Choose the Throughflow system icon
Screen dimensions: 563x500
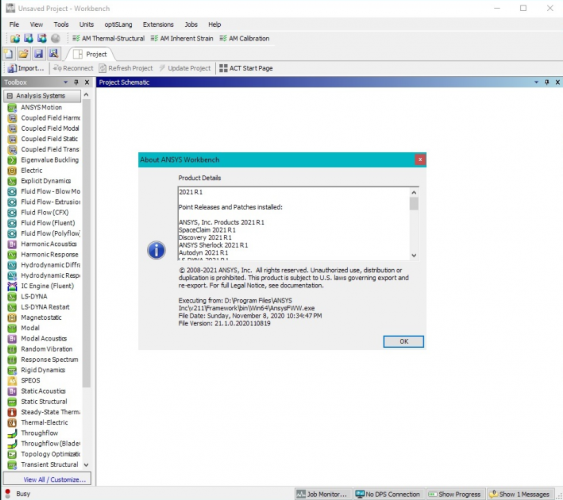12,433
